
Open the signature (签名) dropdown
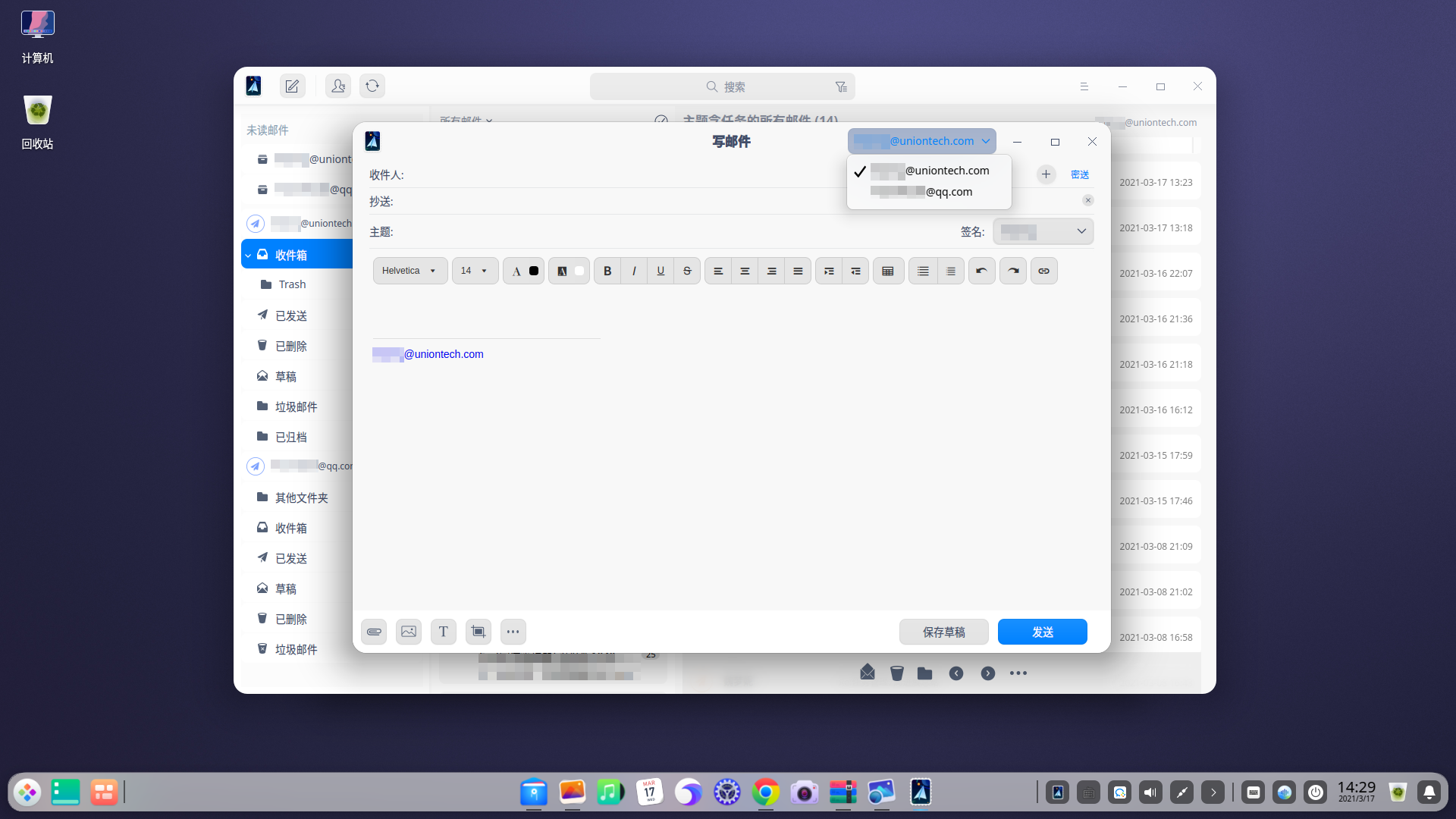point(1043,231)
